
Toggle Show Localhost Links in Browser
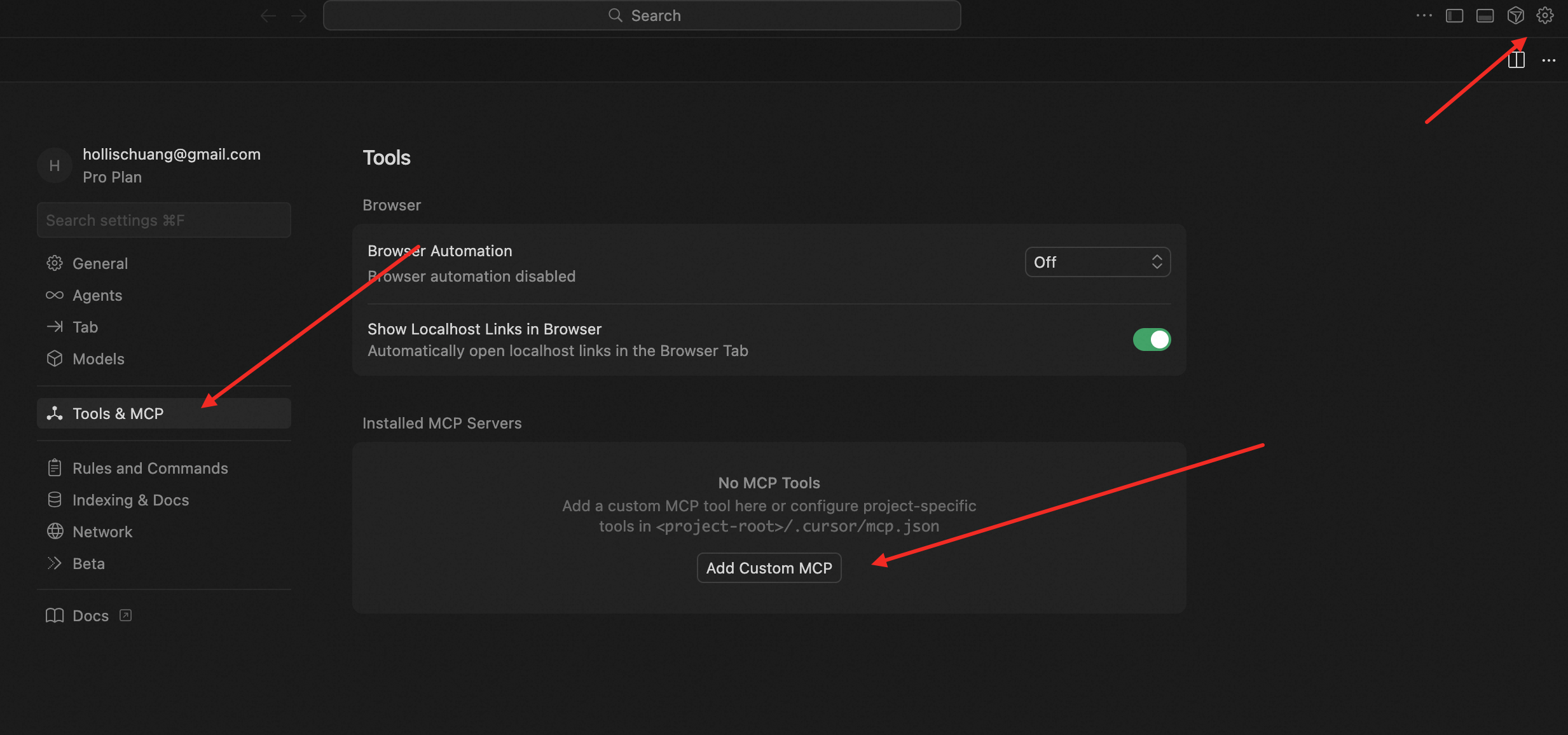click(x=1152, y=340)
